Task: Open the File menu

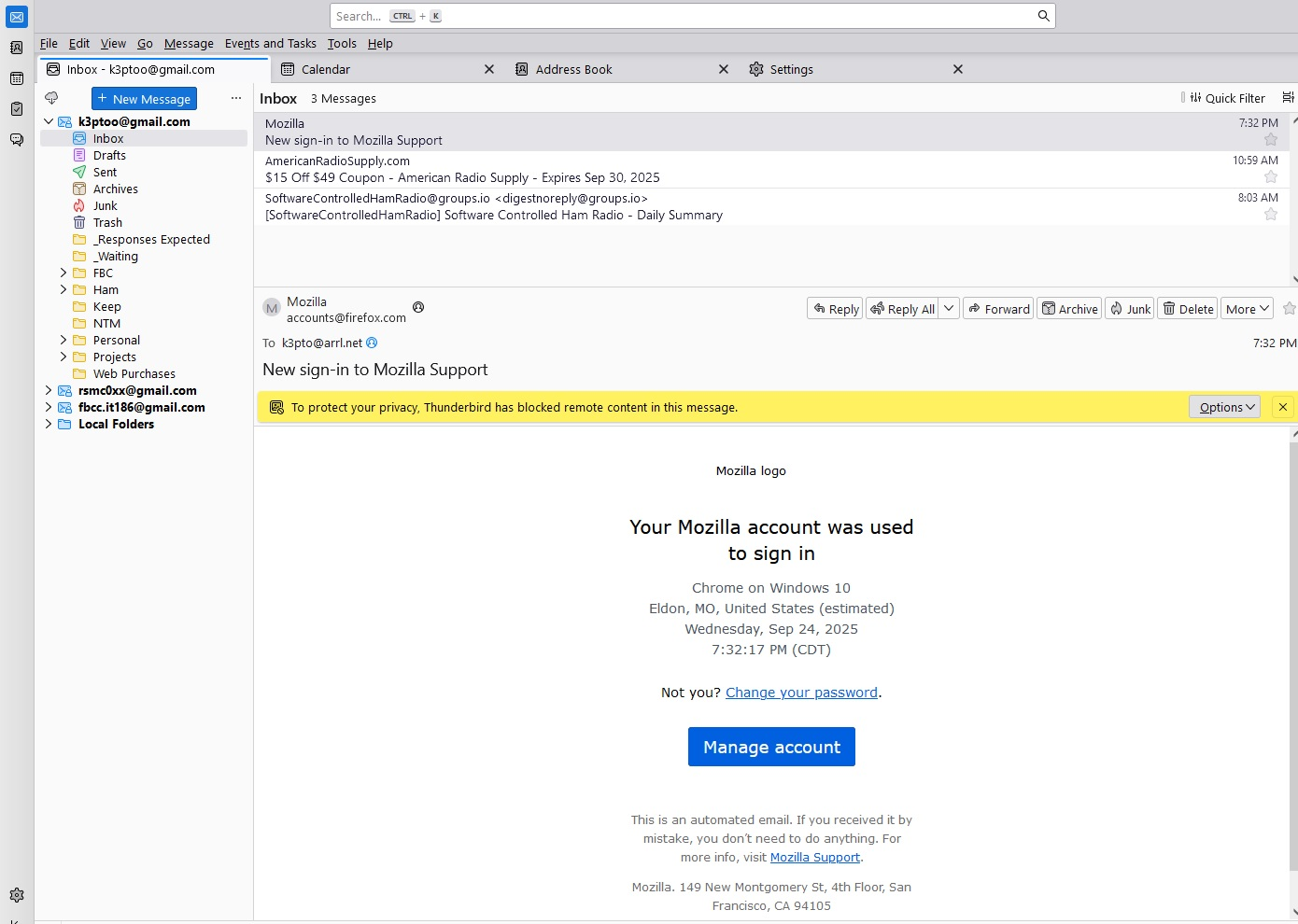Action: click(49, 43)
